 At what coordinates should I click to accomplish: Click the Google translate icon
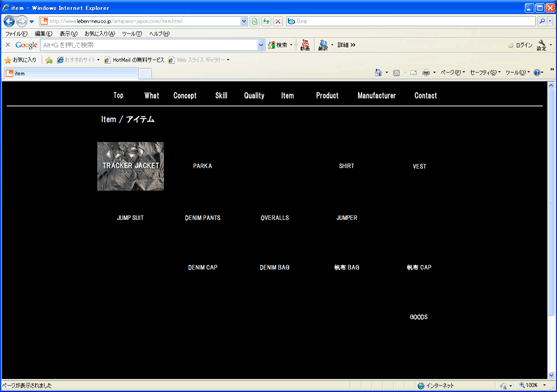point(323,45)
